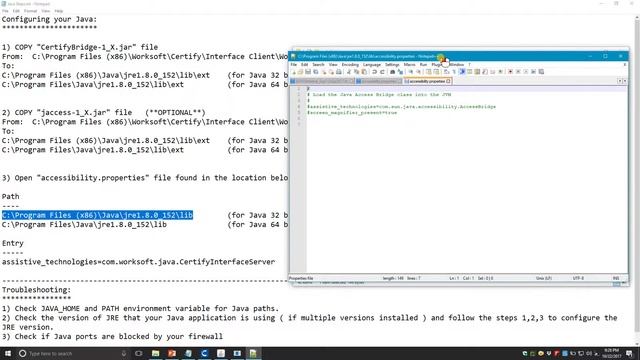640x360 pixels.
Task: Open the Action Center notification icon
Action: [629, 353]
